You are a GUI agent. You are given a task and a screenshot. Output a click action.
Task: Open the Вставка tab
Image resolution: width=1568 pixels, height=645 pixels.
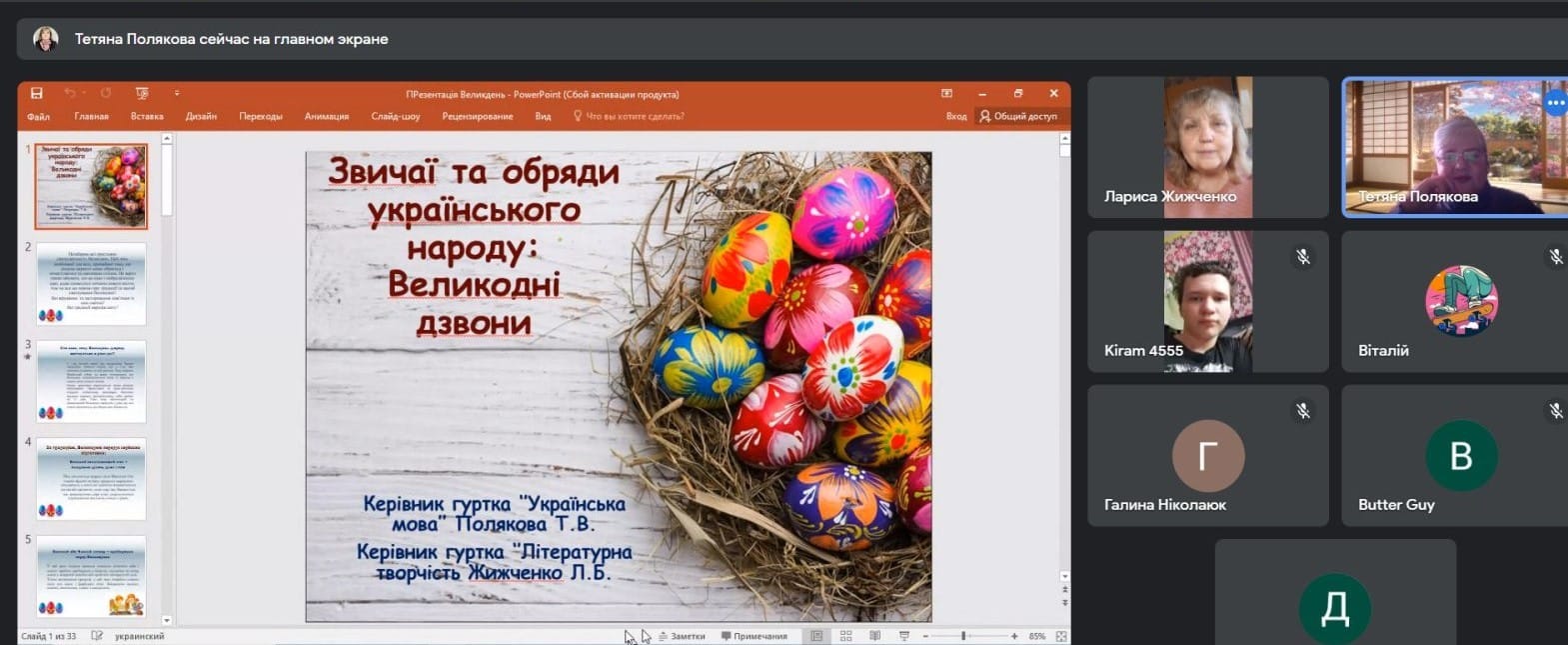coord(147,116)
